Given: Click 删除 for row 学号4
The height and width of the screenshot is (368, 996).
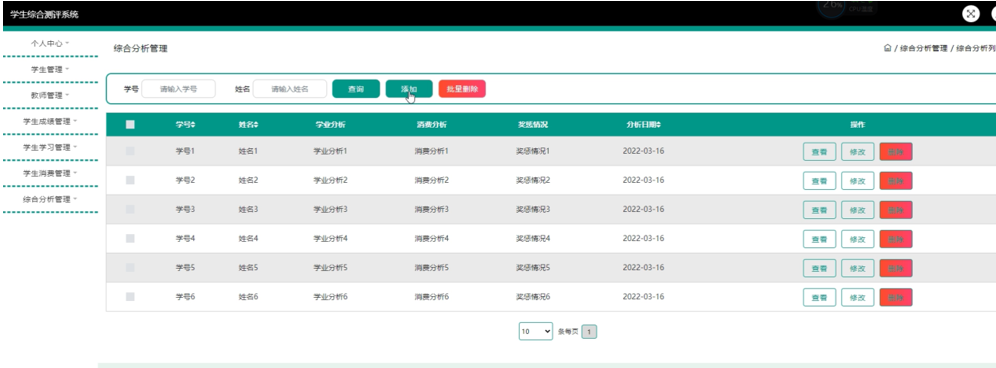Looking at the screenshot, I should tap(896, 239).
